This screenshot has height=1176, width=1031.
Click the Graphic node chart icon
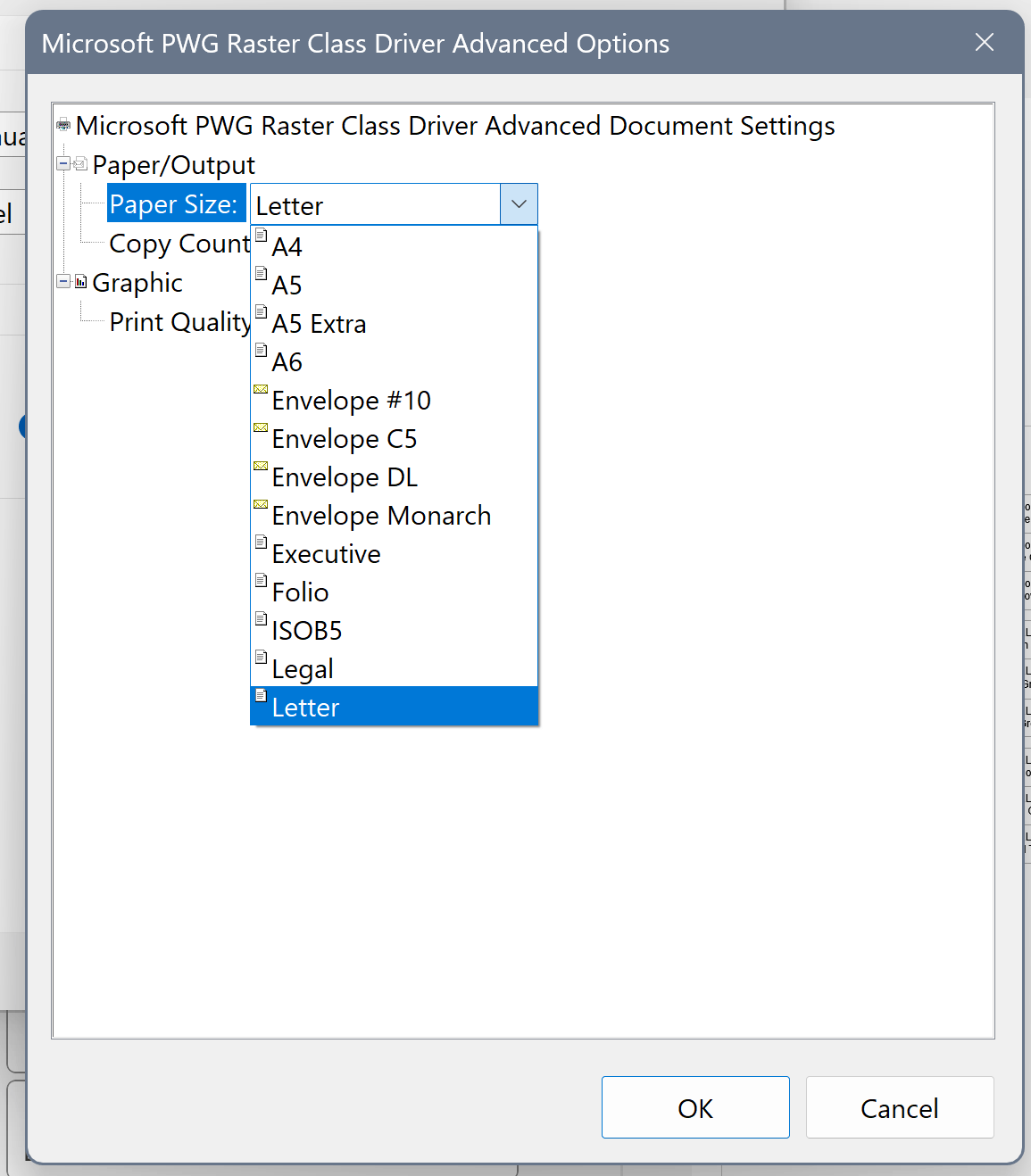(81, 282)
